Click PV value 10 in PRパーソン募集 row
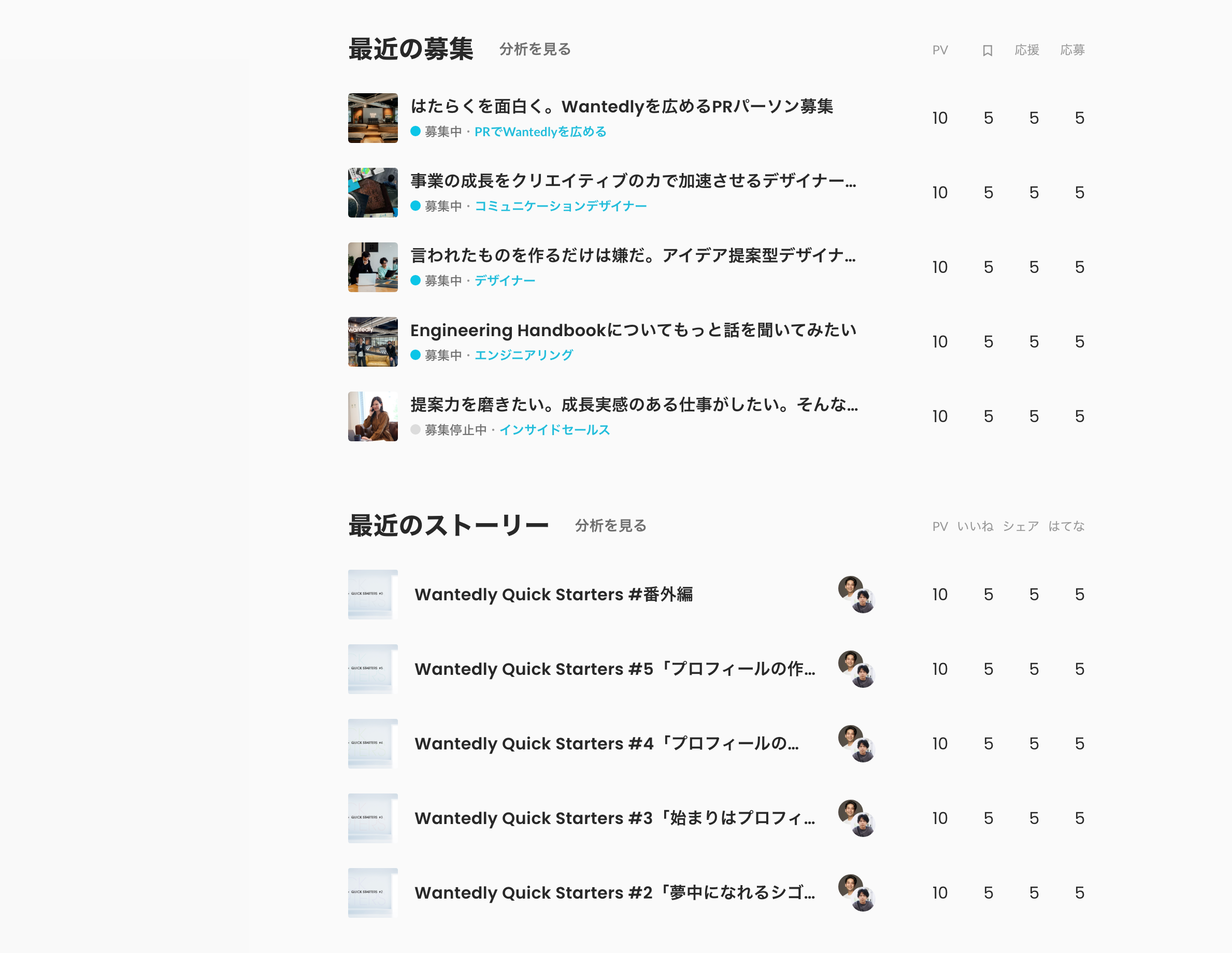The height and width of the screenshot is (953, 1232). point(940,118)
